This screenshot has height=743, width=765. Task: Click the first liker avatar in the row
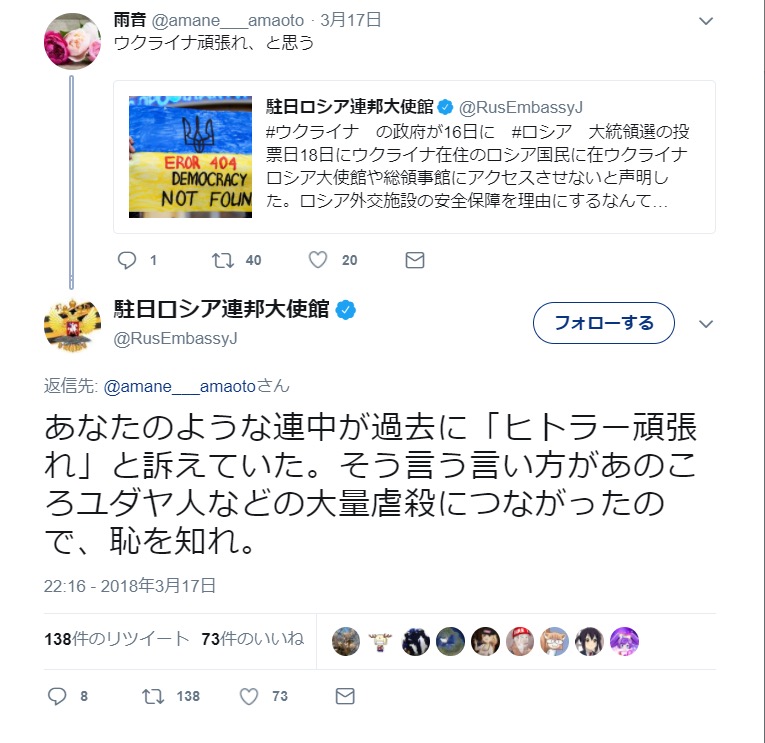[346, 641]
